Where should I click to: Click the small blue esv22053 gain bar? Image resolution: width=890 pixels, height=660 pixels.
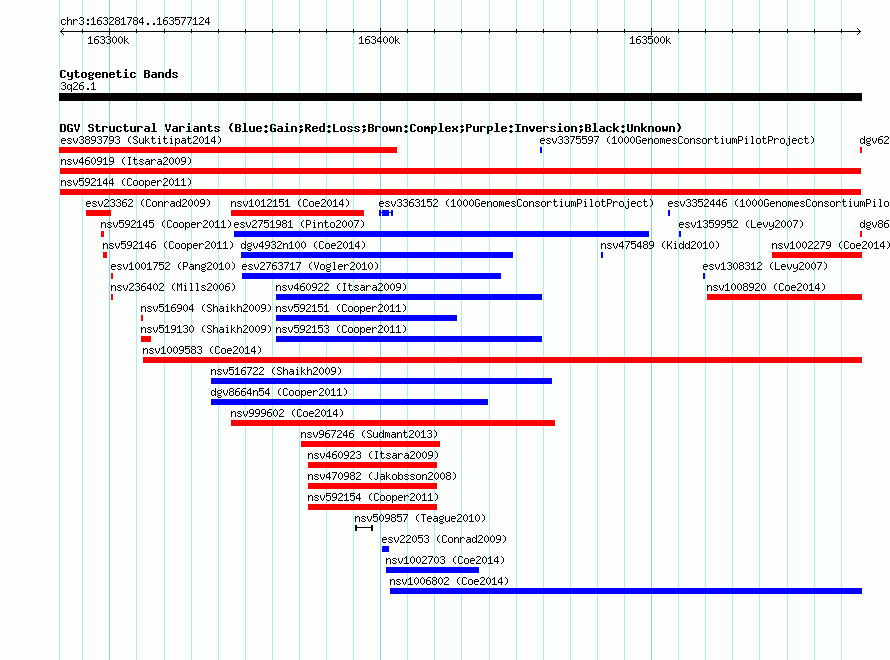385,549
